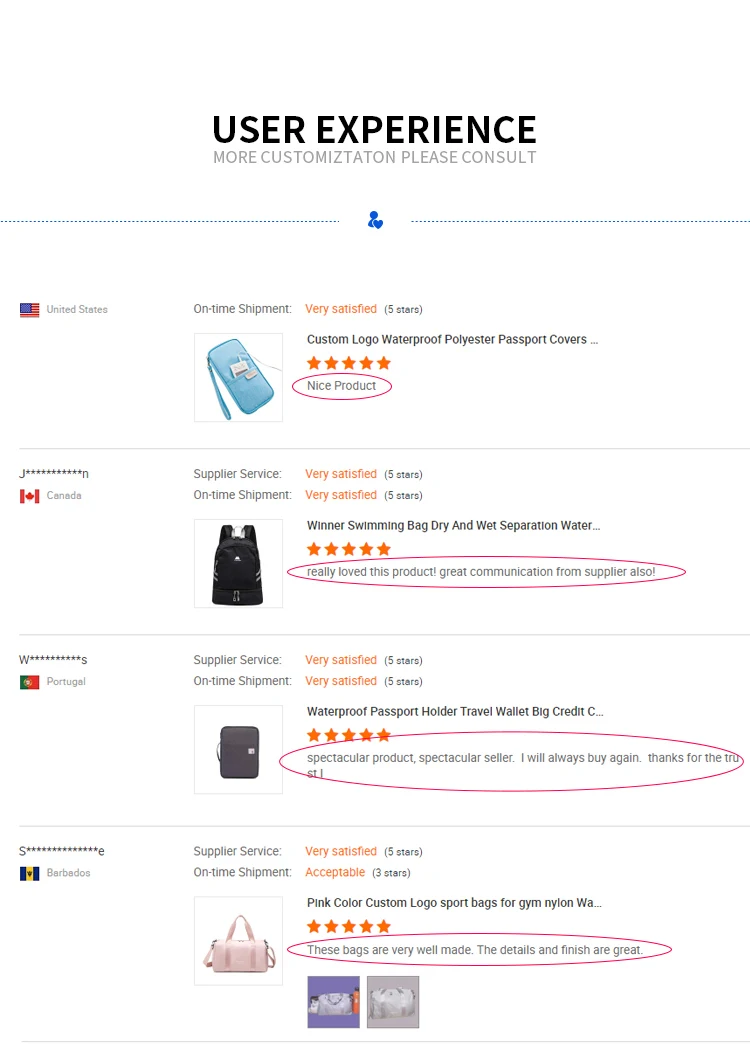Open the gray travel wallet thumbnail

point(238,749)
